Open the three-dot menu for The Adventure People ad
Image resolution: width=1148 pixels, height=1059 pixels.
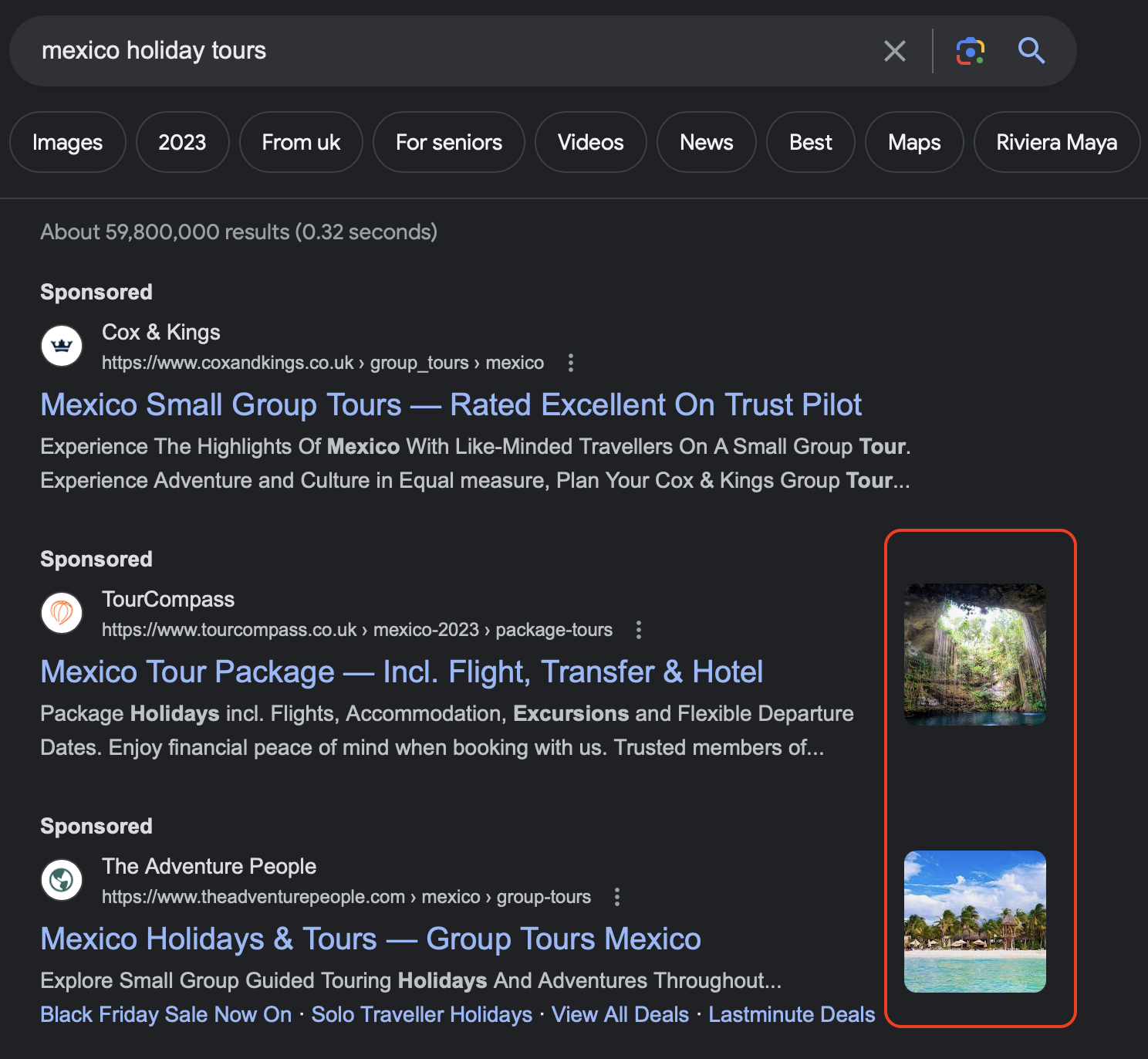click(x=616, y=897)
